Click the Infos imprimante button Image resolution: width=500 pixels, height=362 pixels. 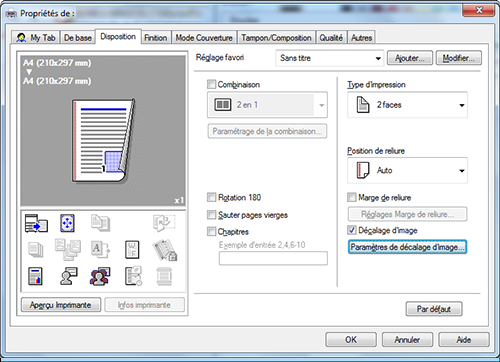(x=144, y=305)
